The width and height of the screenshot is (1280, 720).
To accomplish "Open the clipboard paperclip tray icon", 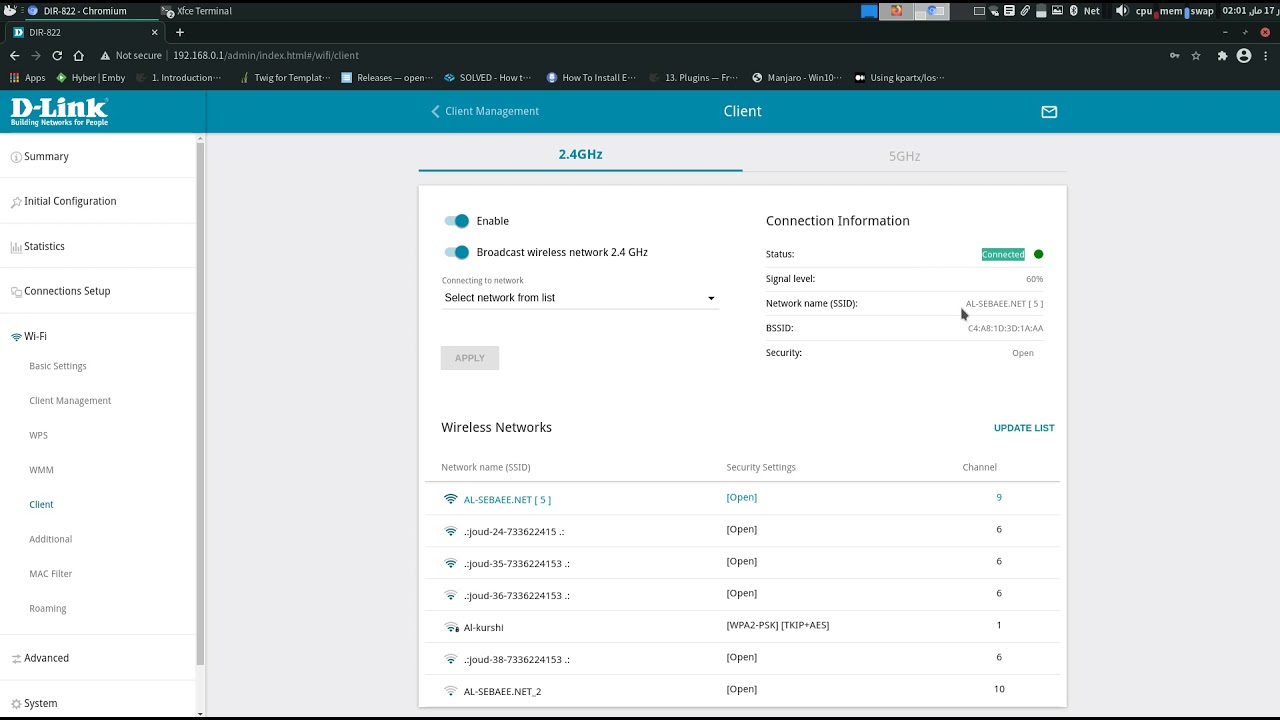I will pyautogui.click(x=1025, y=11).
